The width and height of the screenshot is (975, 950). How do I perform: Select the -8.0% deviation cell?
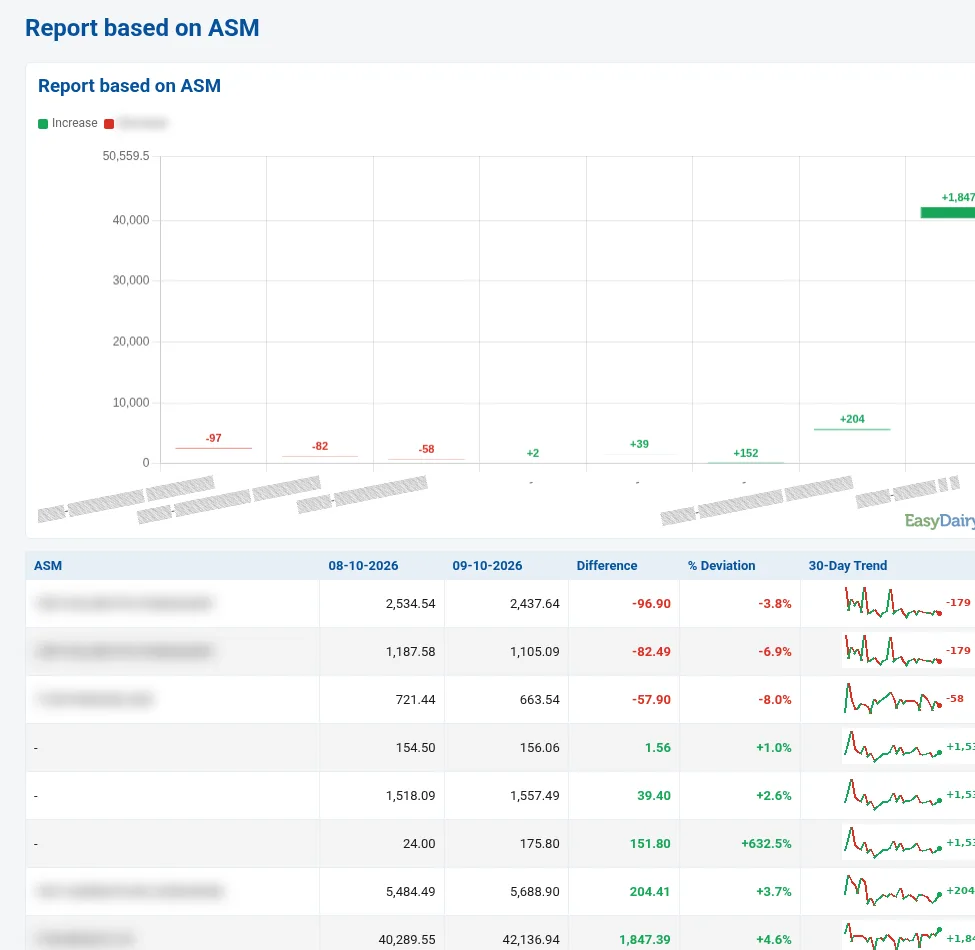click(x=740, y=699)
